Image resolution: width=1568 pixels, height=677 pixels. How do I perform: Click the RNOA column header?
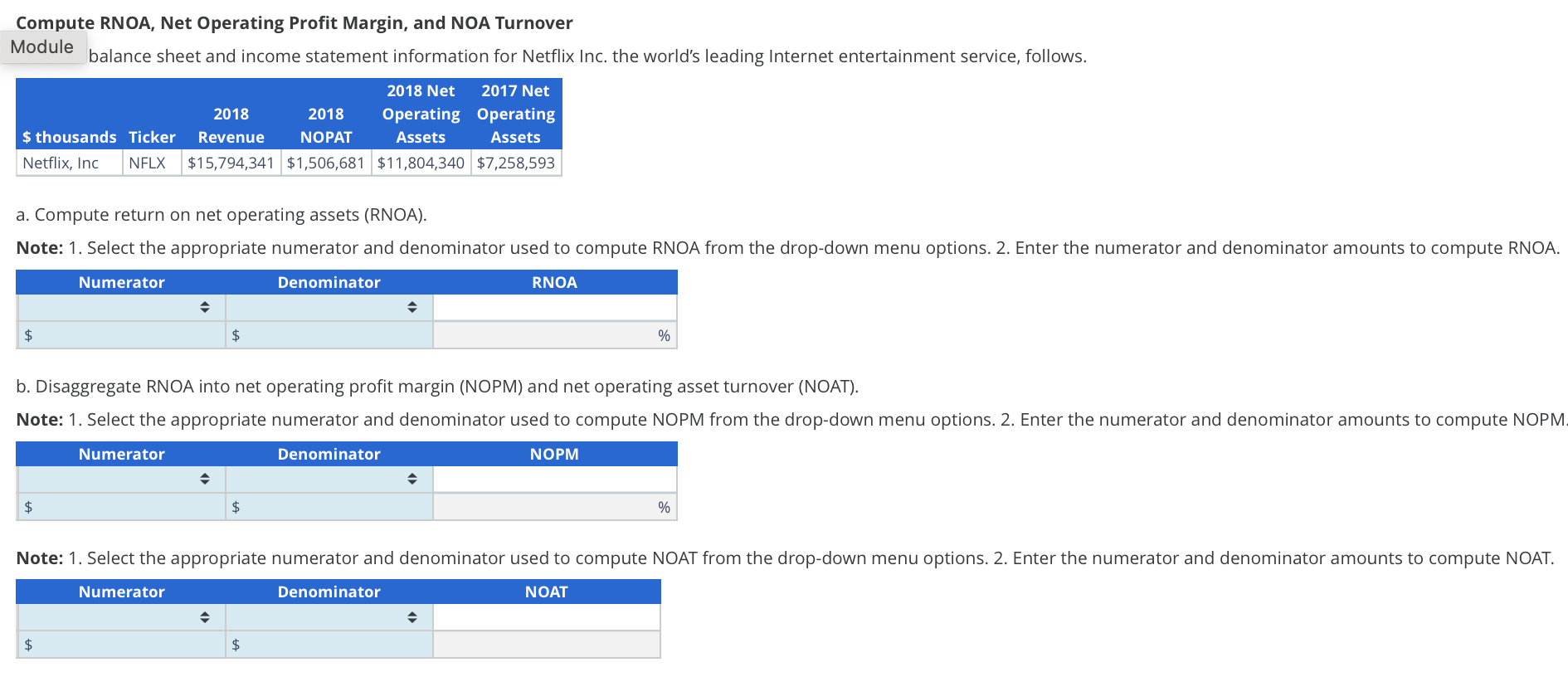[554, 282]
